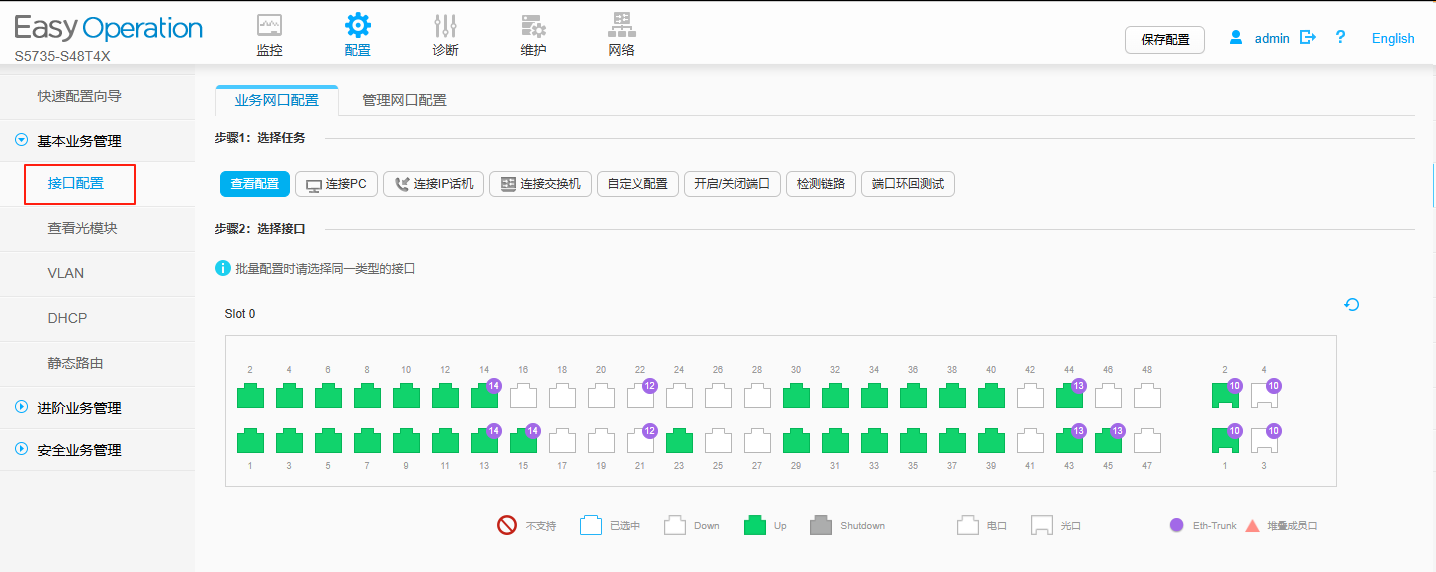This screenshot has height=572, width=1436.
Task: Click the 堆叠成员口 triangle legend icon
Action: click(x=1252, y=525)
